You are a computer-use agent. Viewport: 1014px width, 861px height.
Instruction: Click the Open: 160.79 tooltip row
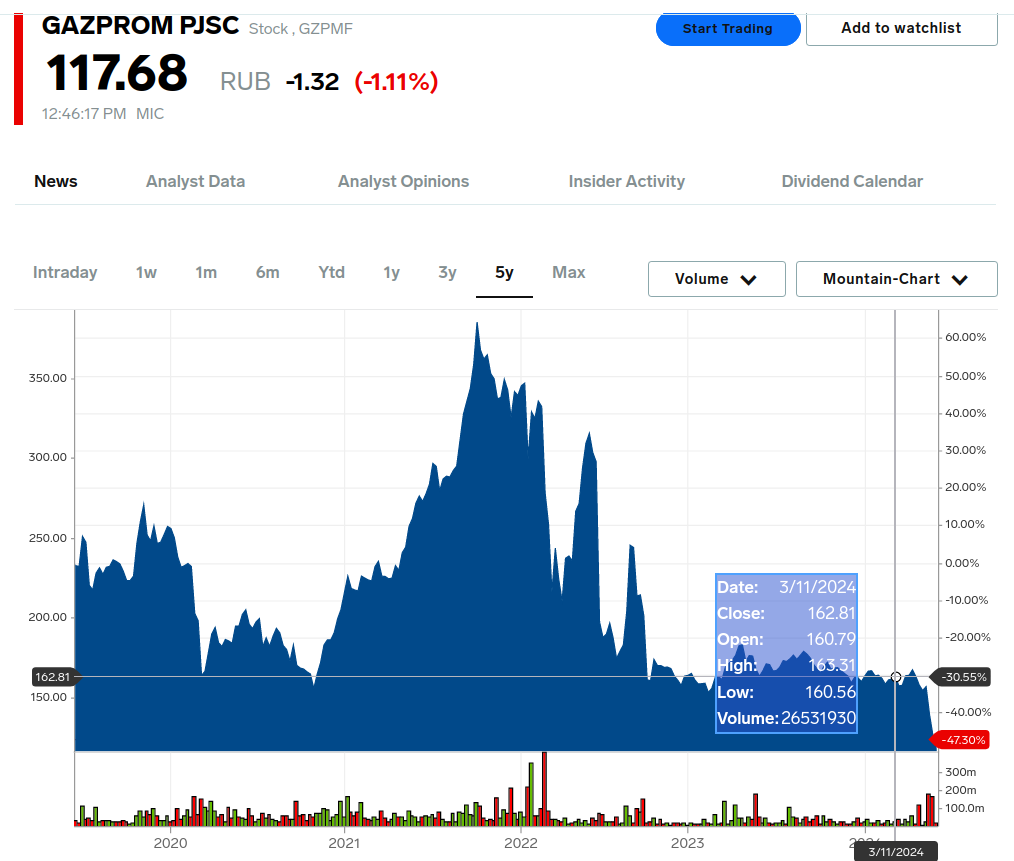(x=786, y=639)
